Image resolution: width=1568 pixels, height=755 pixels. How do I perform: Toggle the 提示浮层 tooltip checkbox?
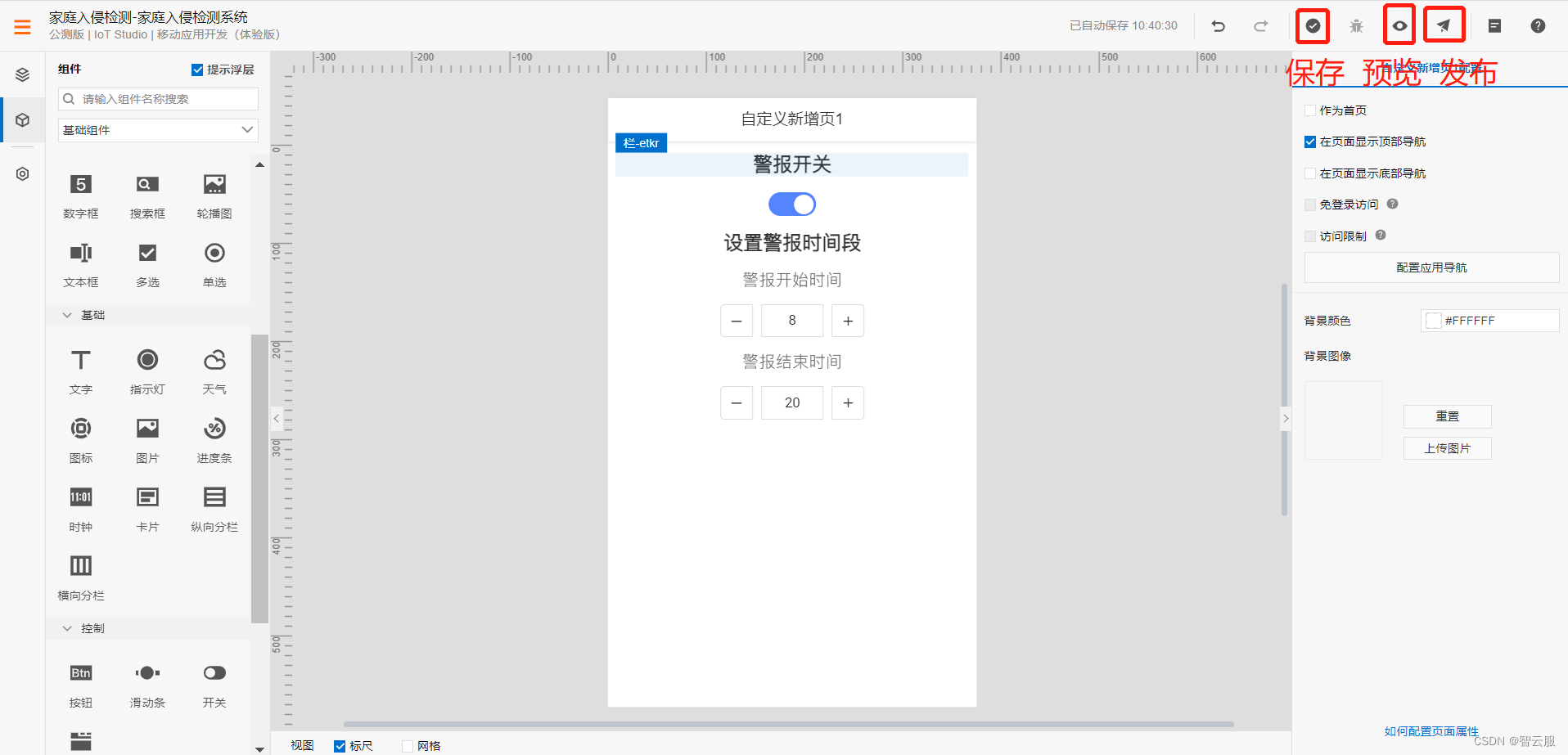tap(197, 70)
